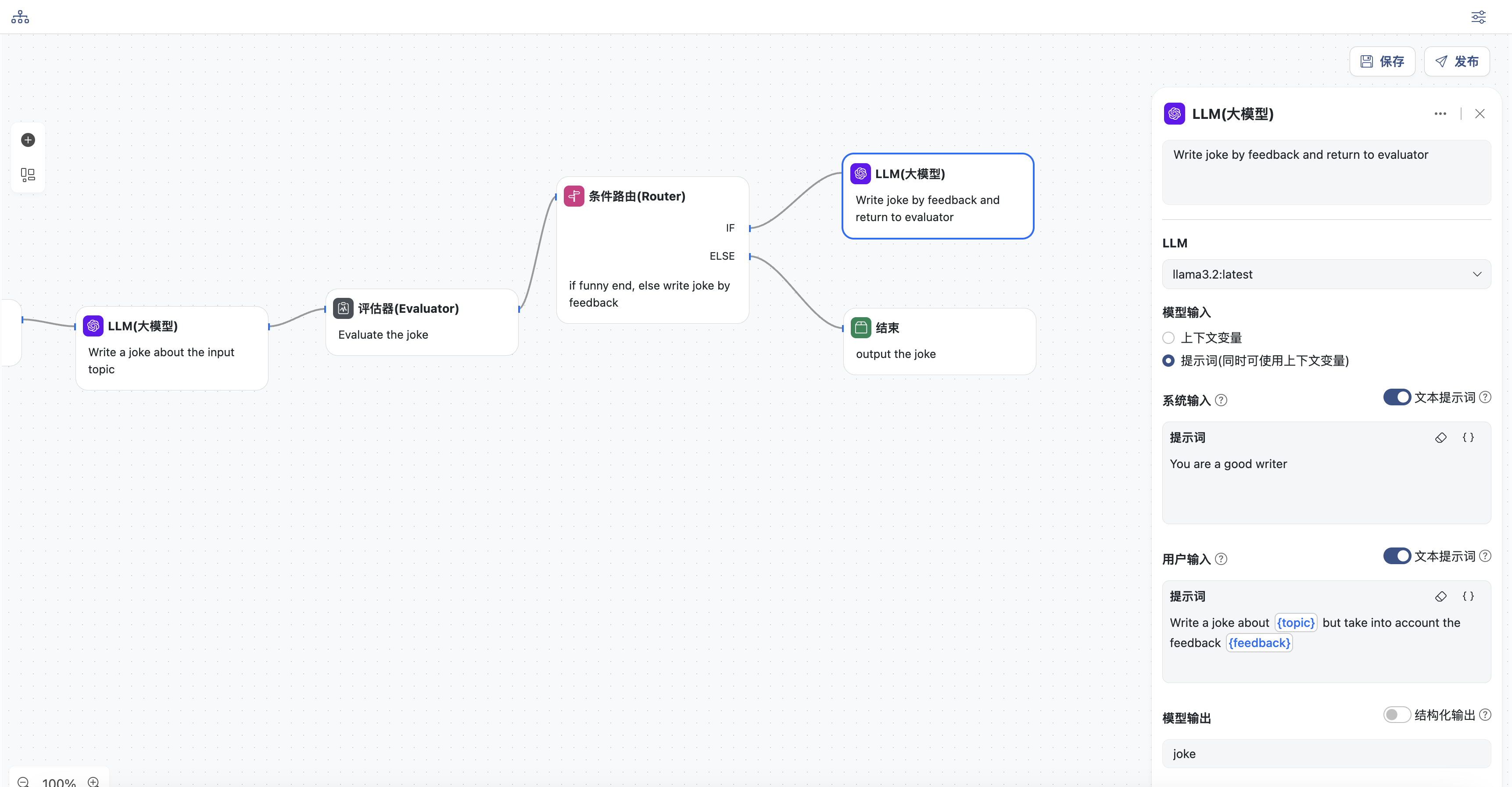Screen dimensions: 1512x787
Task: Click the joke model output field
Action: pos(1326,754)
